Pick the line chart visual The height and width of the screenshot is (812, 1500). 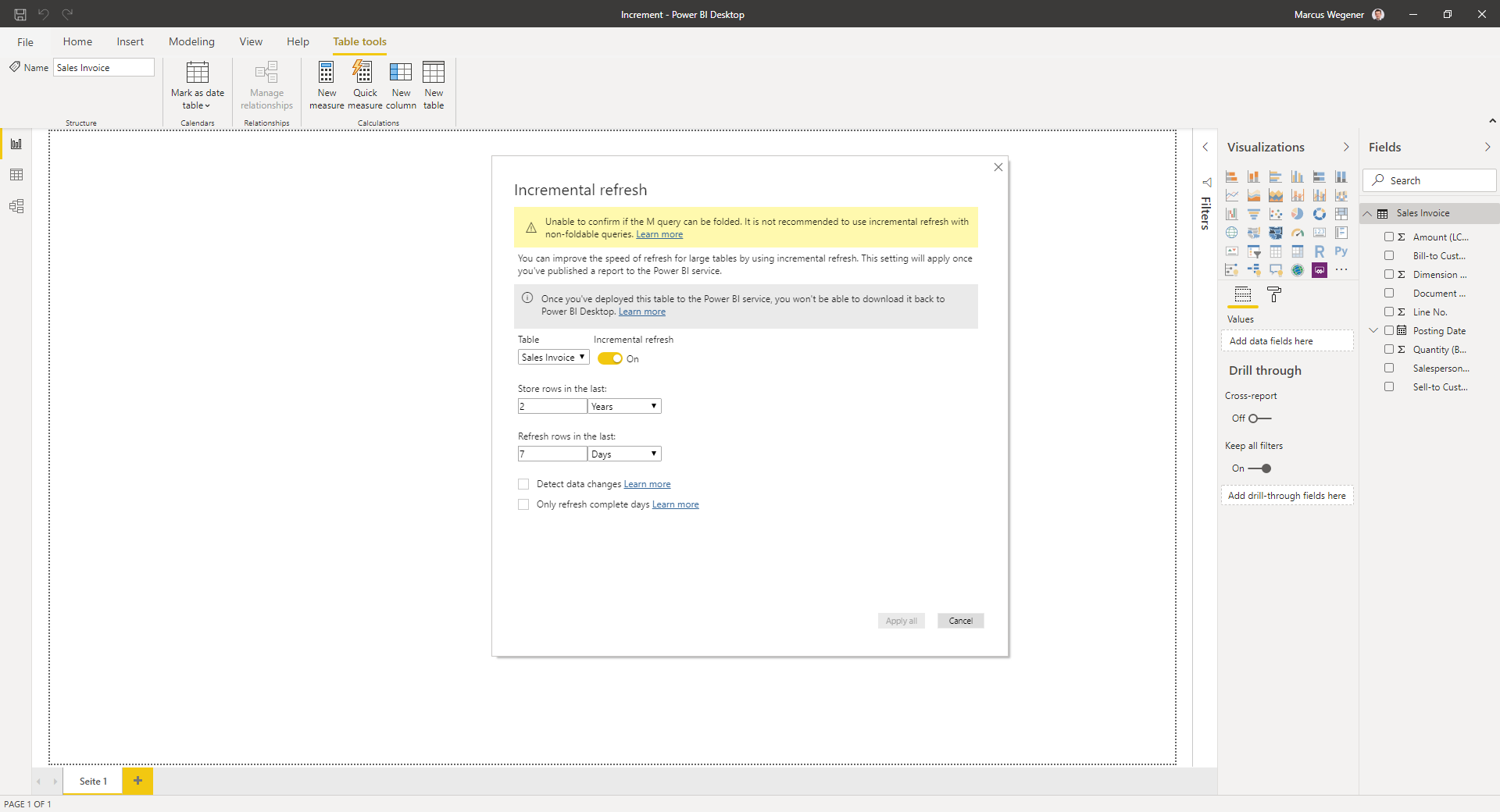(x=1232, y=195)
